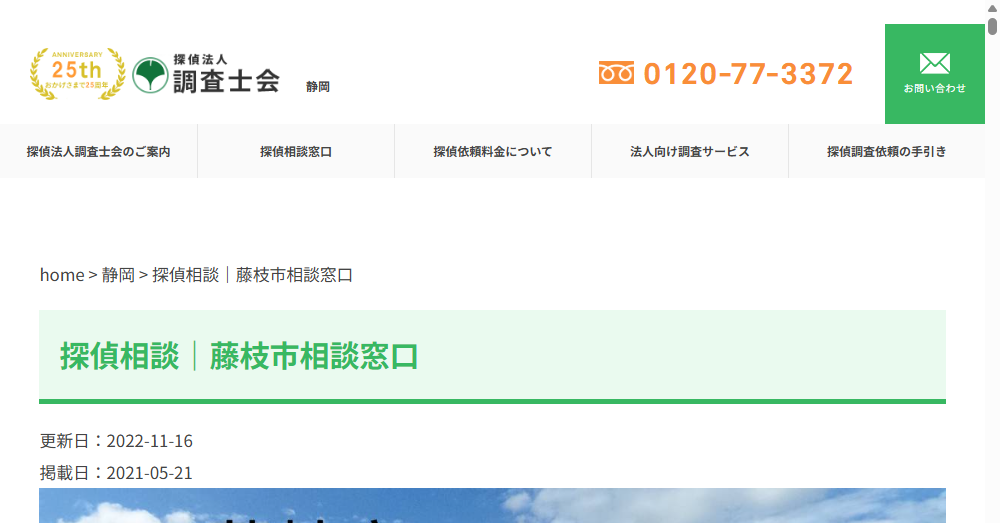The width and height of the screenshot is (1000, 523).
Task: Click the white envelope mail icon
Action: (x=934, y=64)
